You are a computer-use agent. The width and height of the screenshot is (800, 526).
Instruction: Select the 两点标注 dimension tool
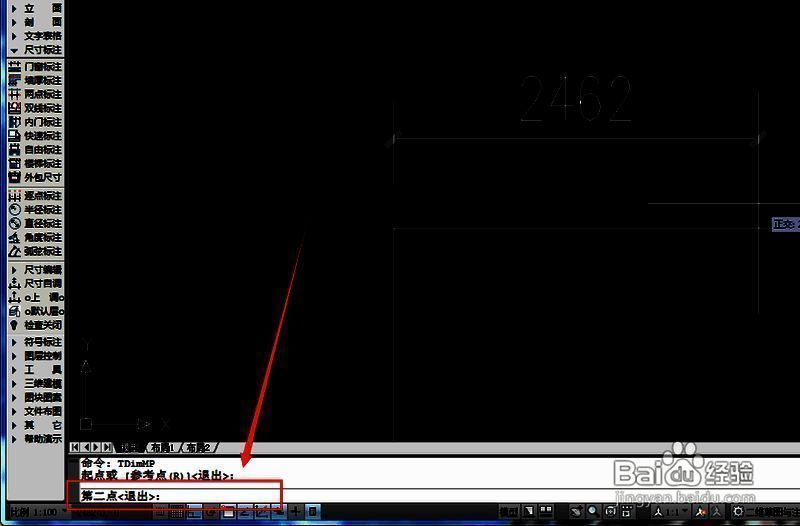coord(35,94)
